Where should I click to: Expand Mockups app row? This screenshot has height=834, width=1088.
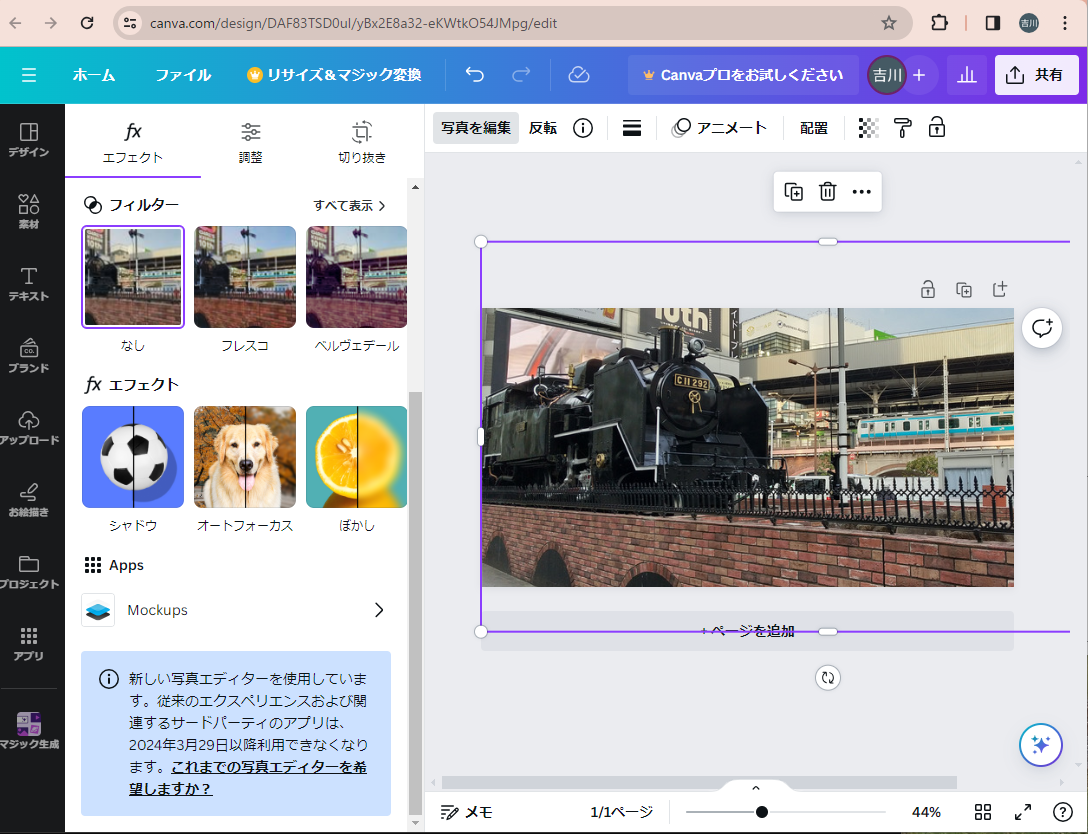[378, 610]
